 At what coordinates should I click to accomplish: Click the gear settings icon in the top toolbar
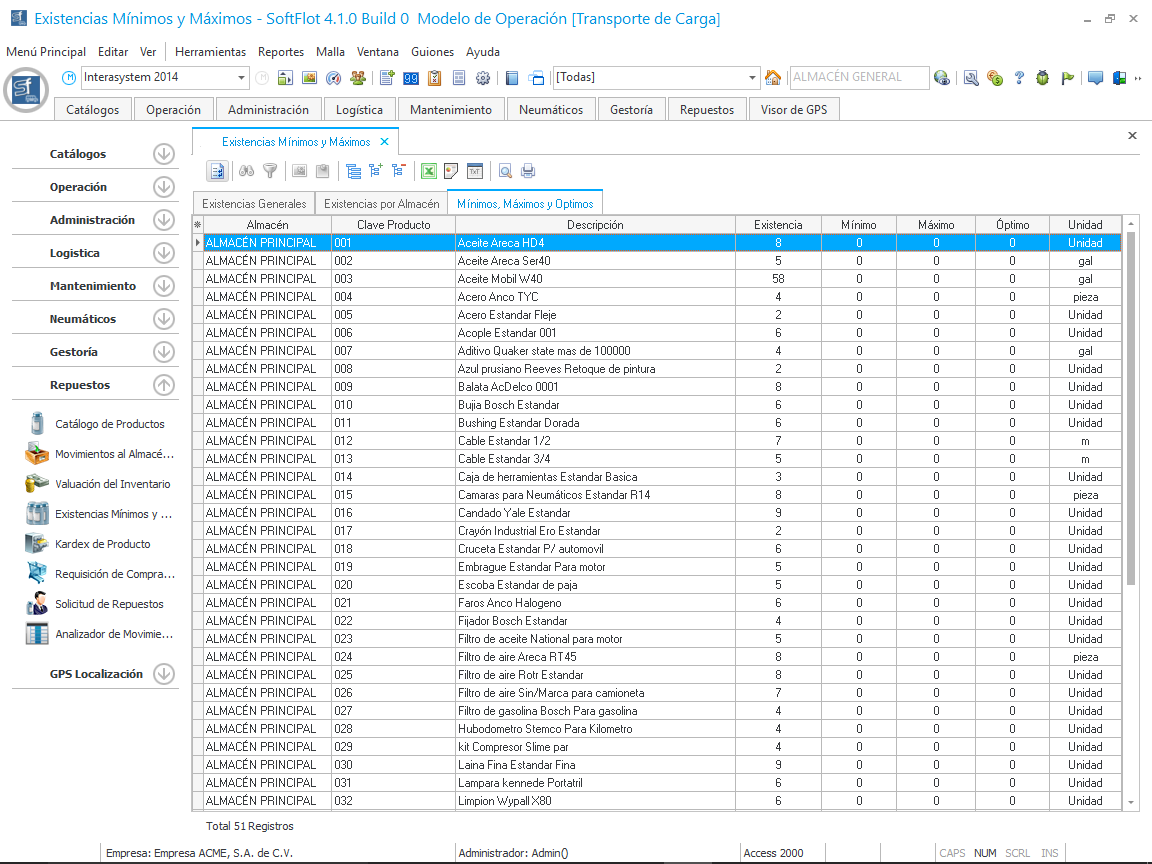coord(483,78)
